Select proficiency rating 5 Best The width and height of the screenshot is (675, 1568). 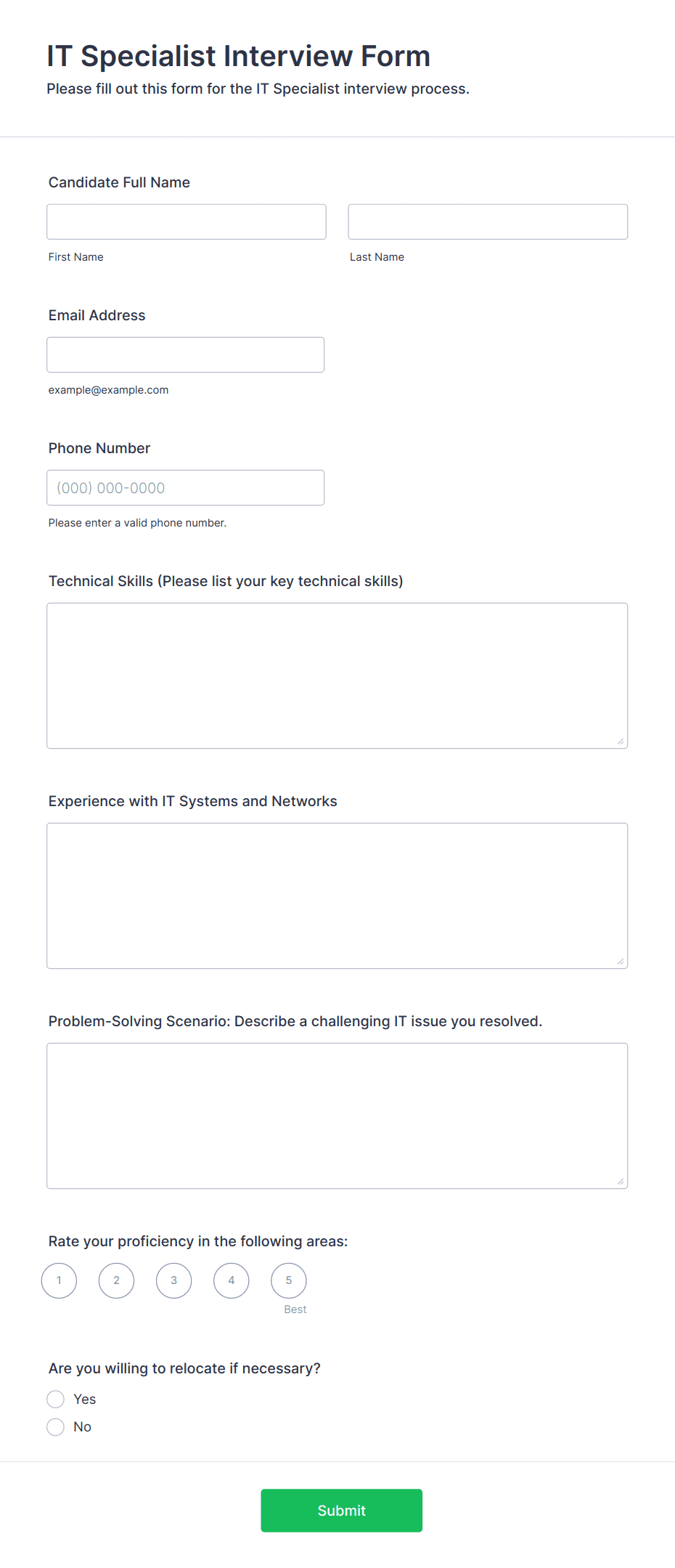point(289,1280)
